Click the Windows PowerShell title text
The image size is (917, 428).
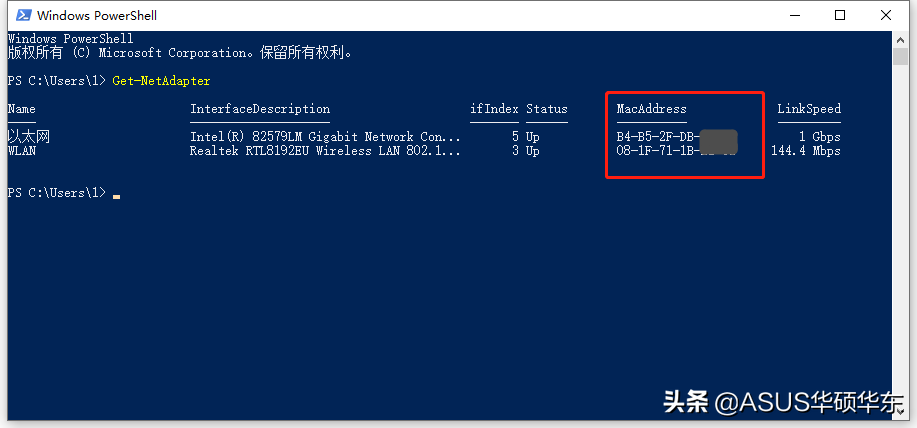(x=96, y=16)
